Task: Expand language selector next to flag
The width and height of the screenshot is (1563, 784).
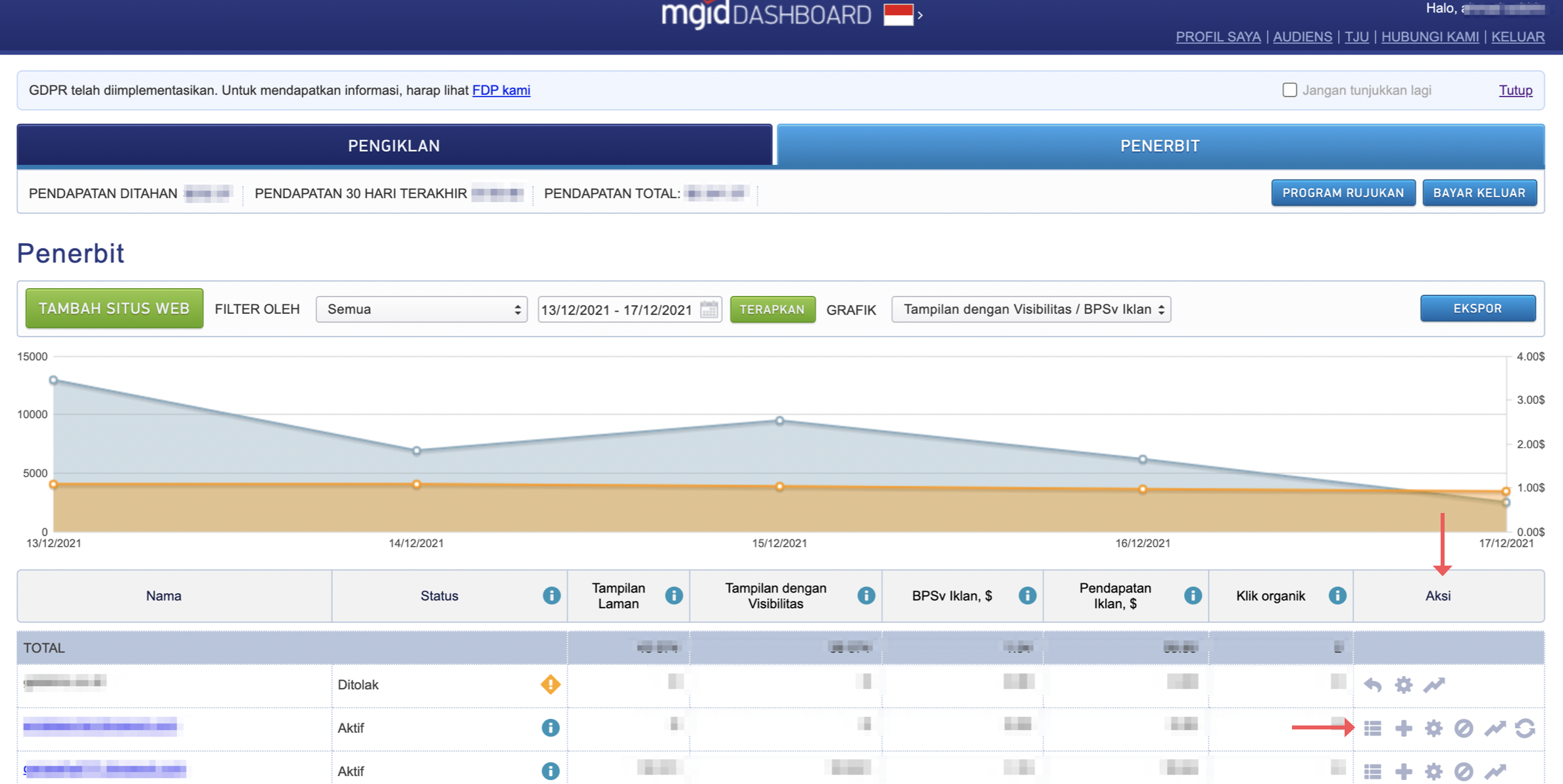Action: pos(920,15)
